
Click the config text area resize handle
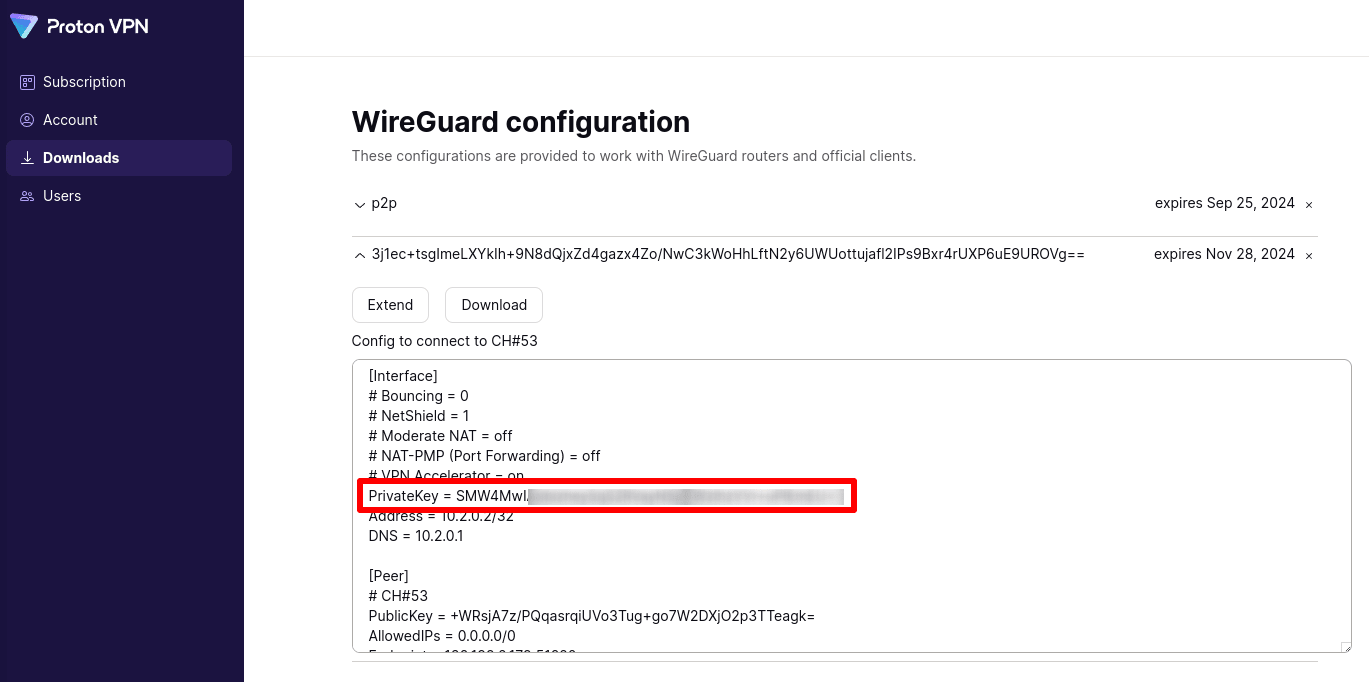click(1345, 647)
